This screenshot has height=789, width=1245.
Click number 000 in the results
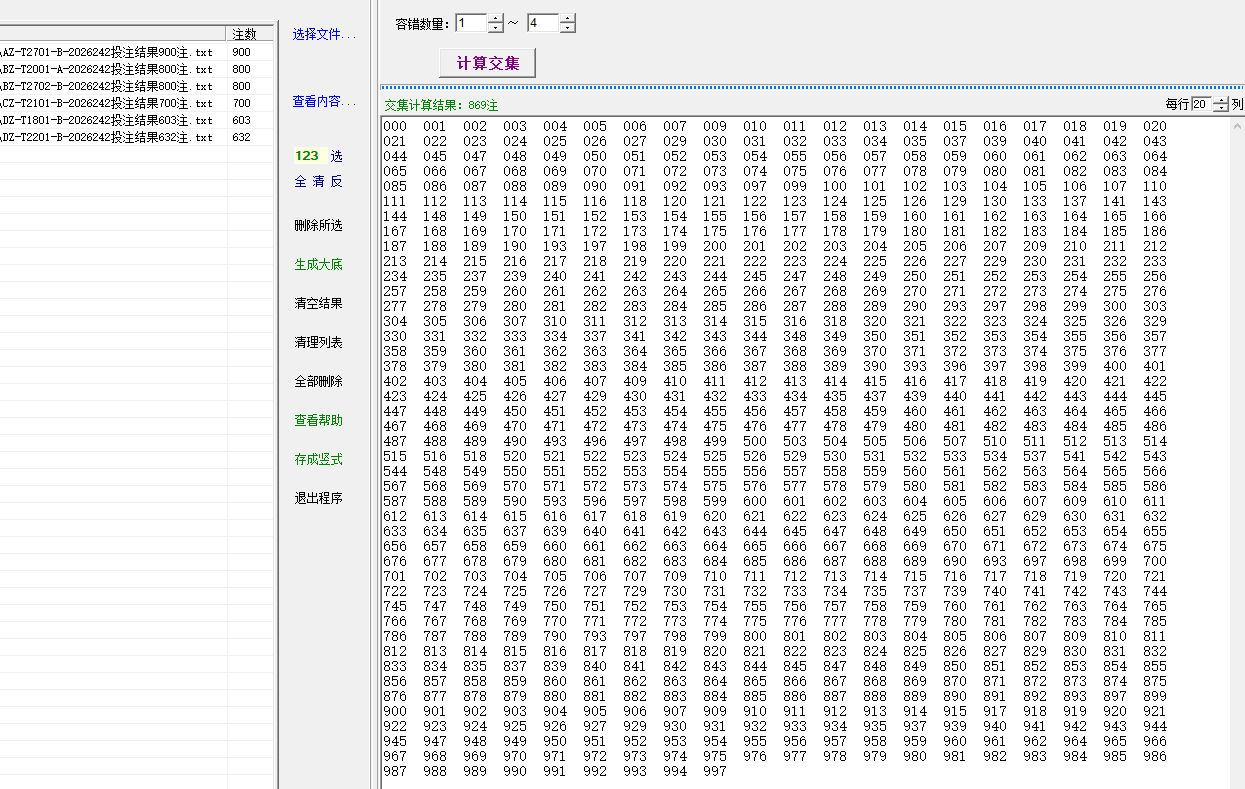(x=395, y=126)
